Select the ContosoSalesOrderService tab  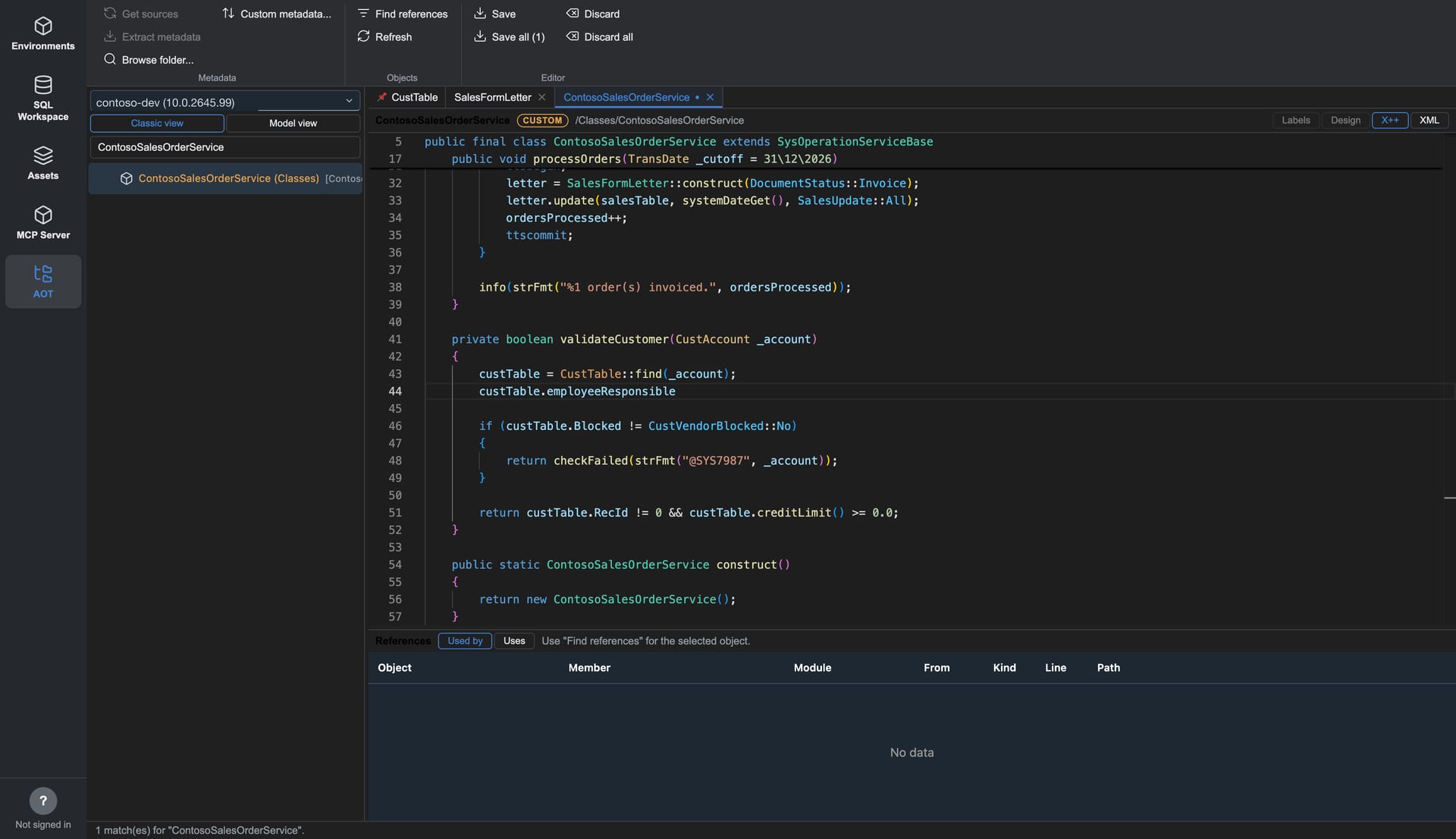(626, 97)
